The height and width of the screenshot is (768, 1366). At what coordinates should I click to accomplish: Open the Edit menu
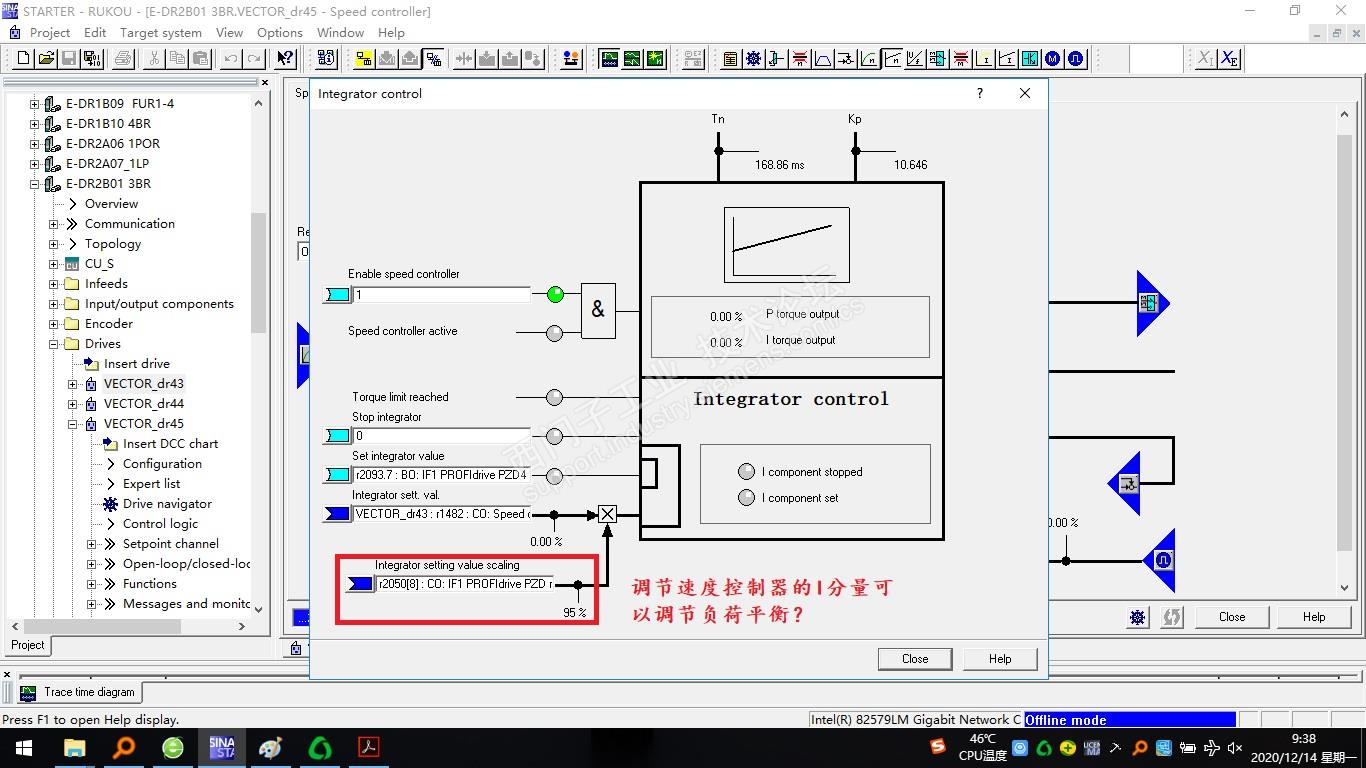95,32
